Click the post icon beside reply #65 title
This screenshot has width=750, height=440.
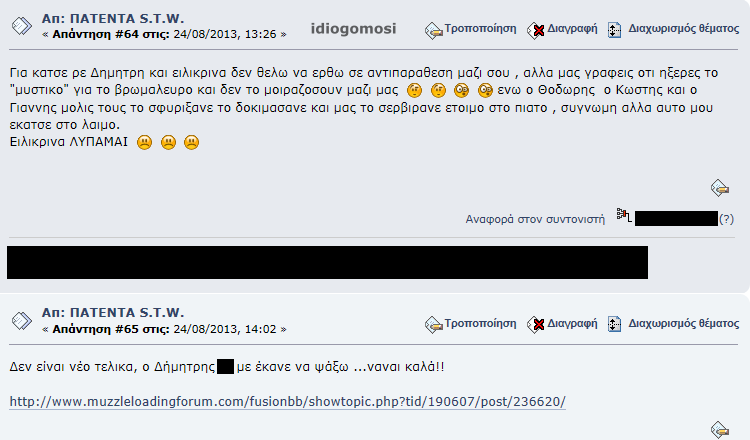22,321
